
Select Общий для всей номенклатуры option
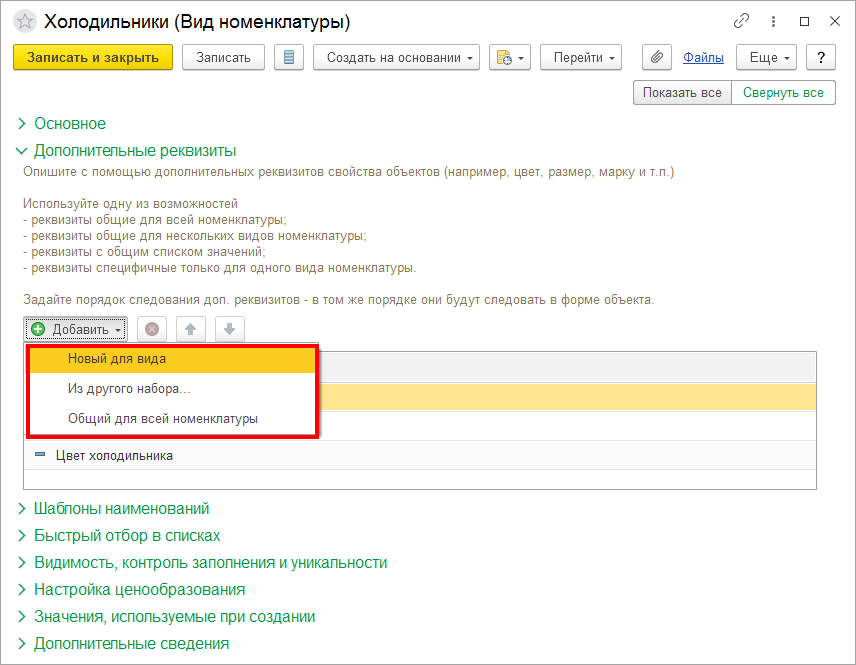(163, 419)
